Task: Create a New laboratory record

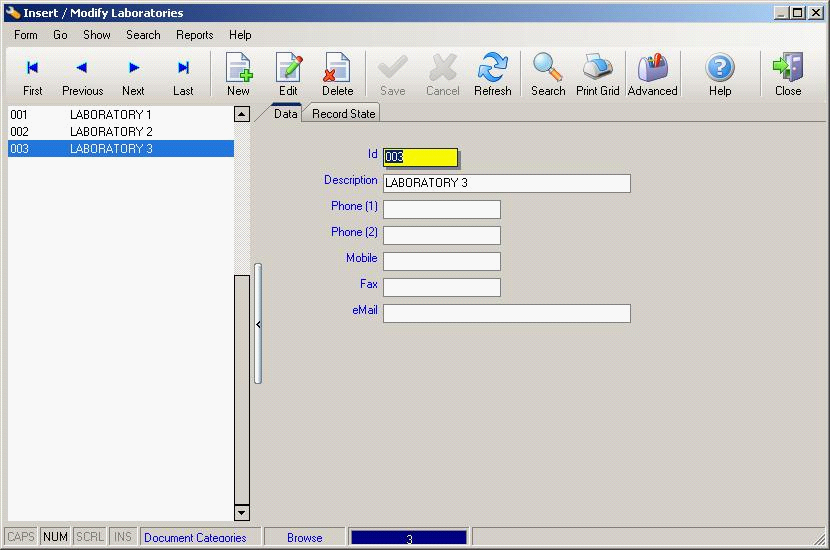Action: (238, 75)
